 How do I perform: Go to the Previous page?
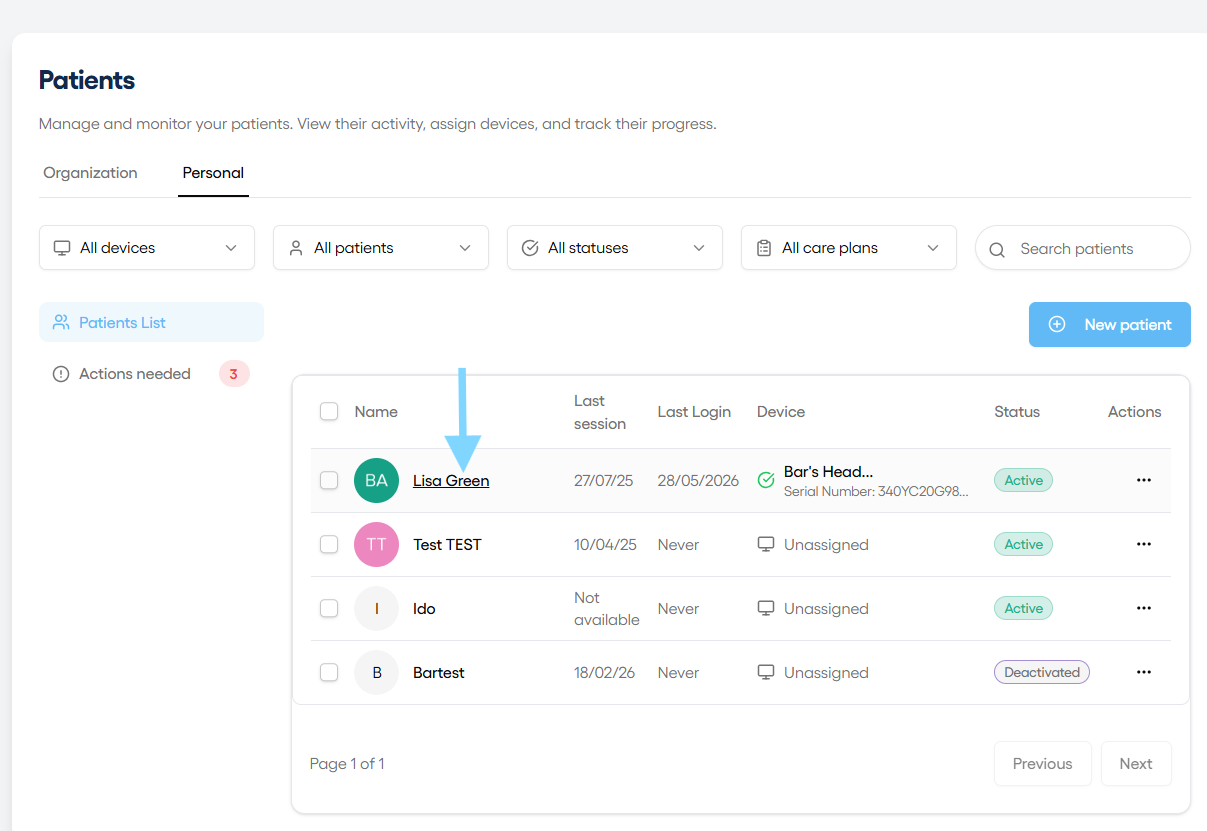[1042, 763]
